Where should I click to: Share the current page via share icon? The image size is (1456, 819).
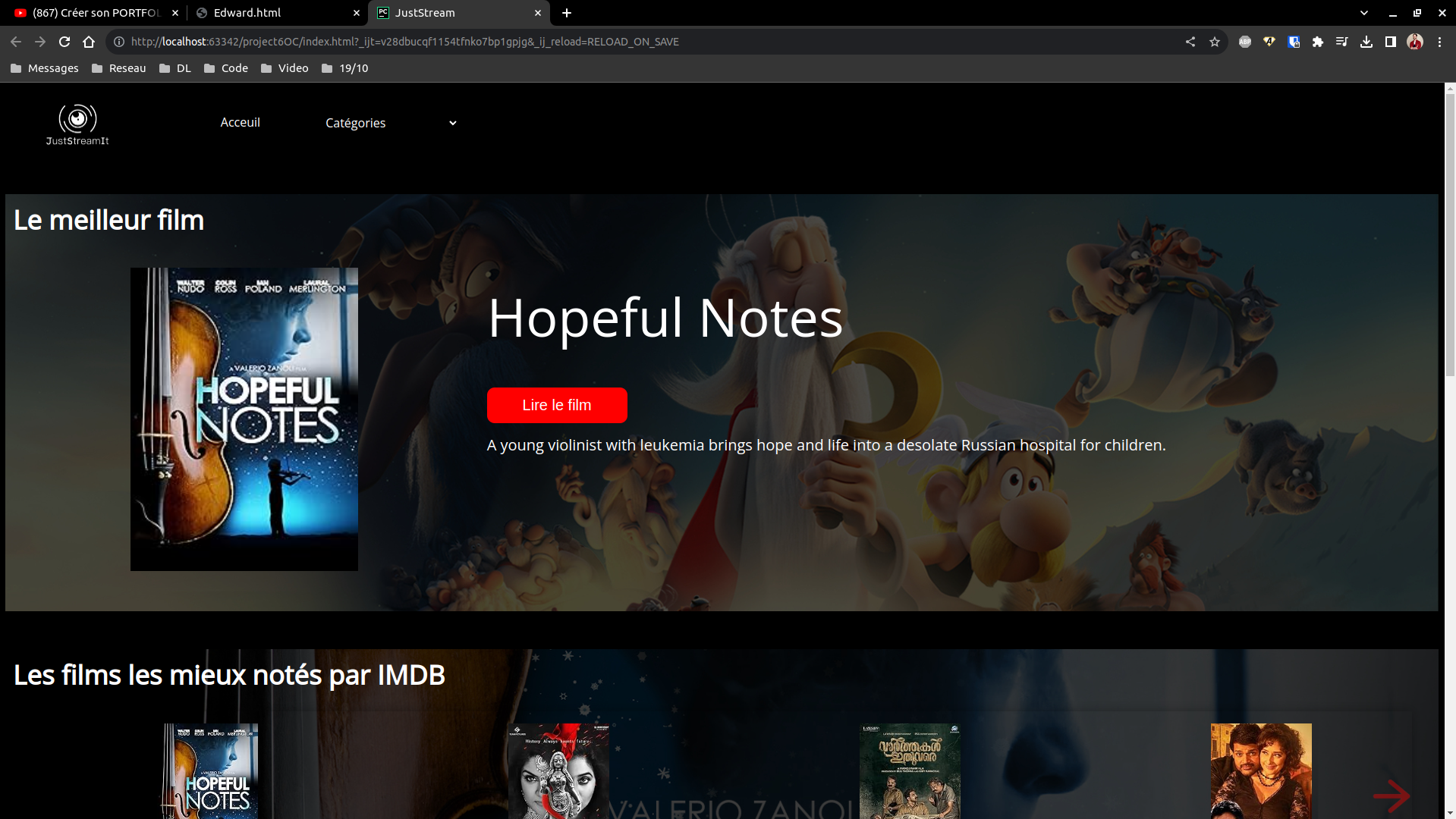pos(1190,42)
